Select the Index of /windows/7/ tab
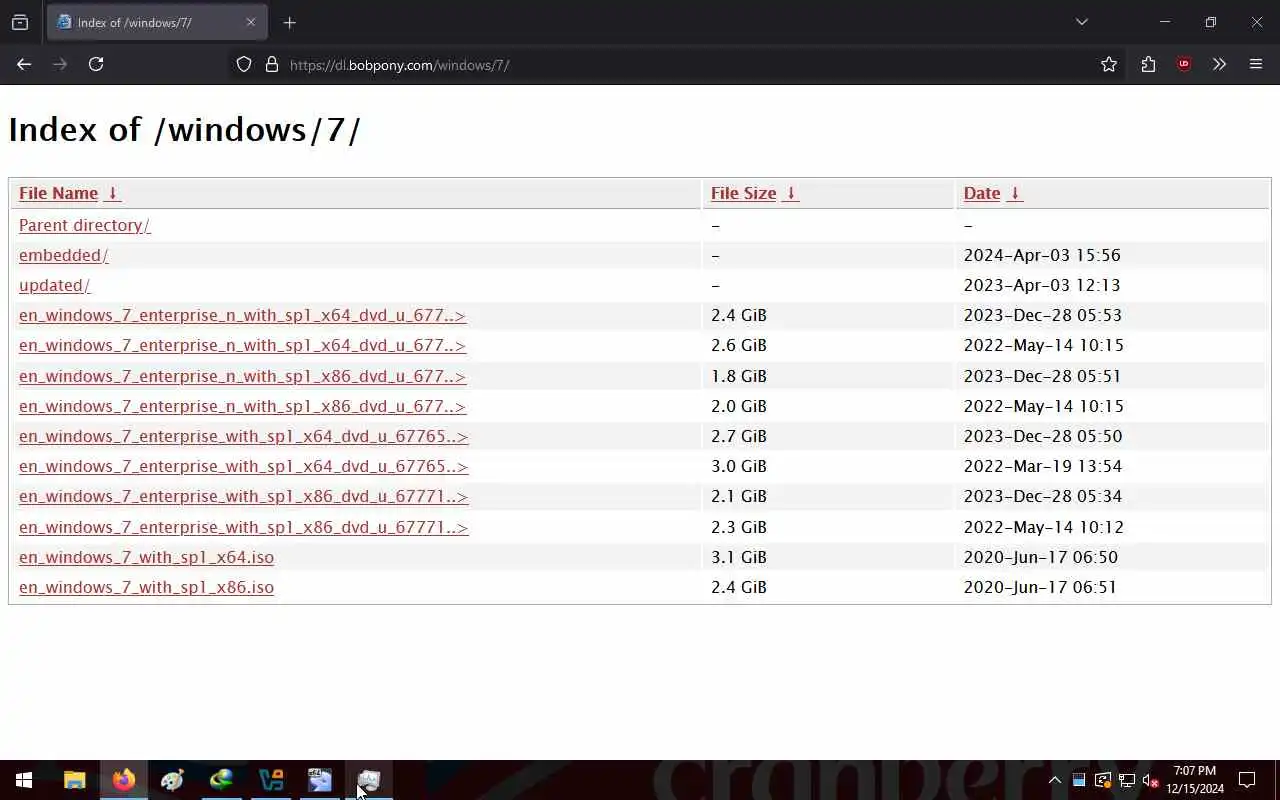 [157, 22]
